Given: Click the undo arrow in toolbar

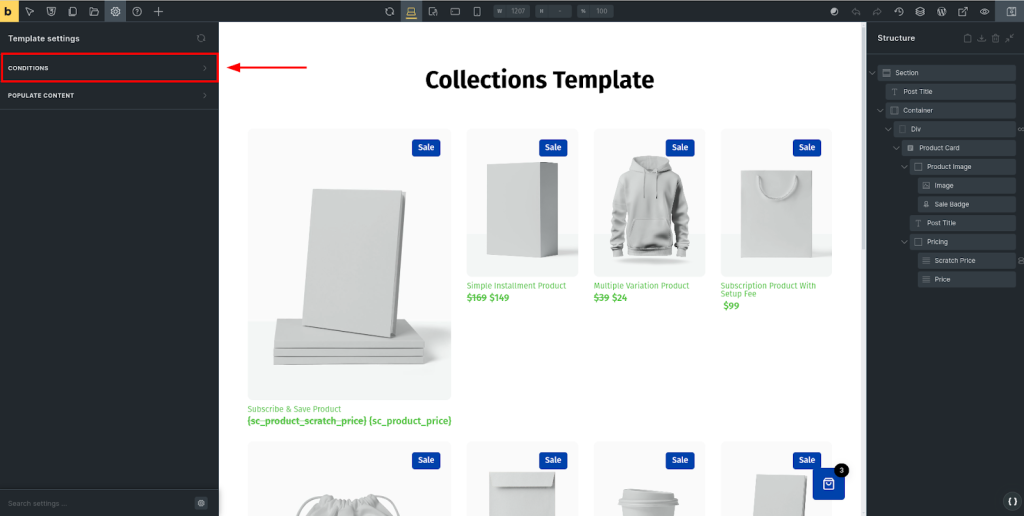Looking at the screenshot, I should (856, 11).
